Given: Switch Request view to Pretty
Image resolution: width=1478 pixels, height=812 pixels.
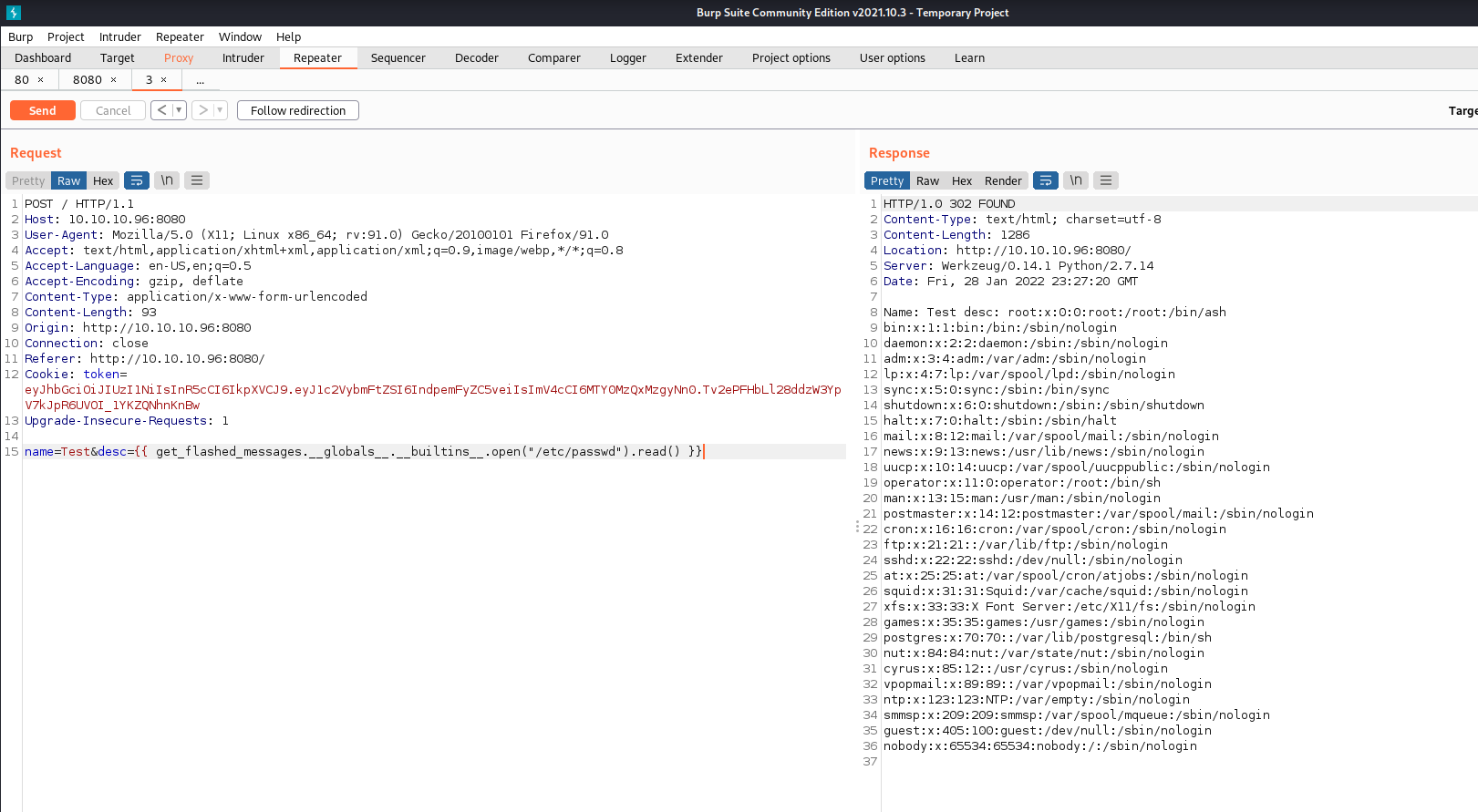Looking at the screenshot, I should 28,180.
